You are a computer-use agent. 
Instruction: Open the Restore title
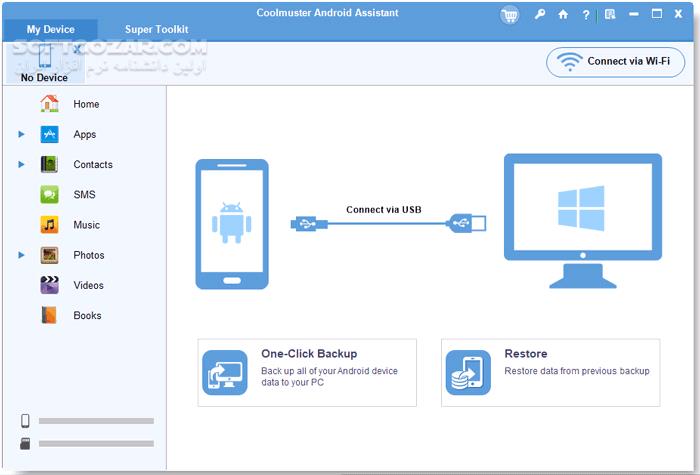coord(526,354)
